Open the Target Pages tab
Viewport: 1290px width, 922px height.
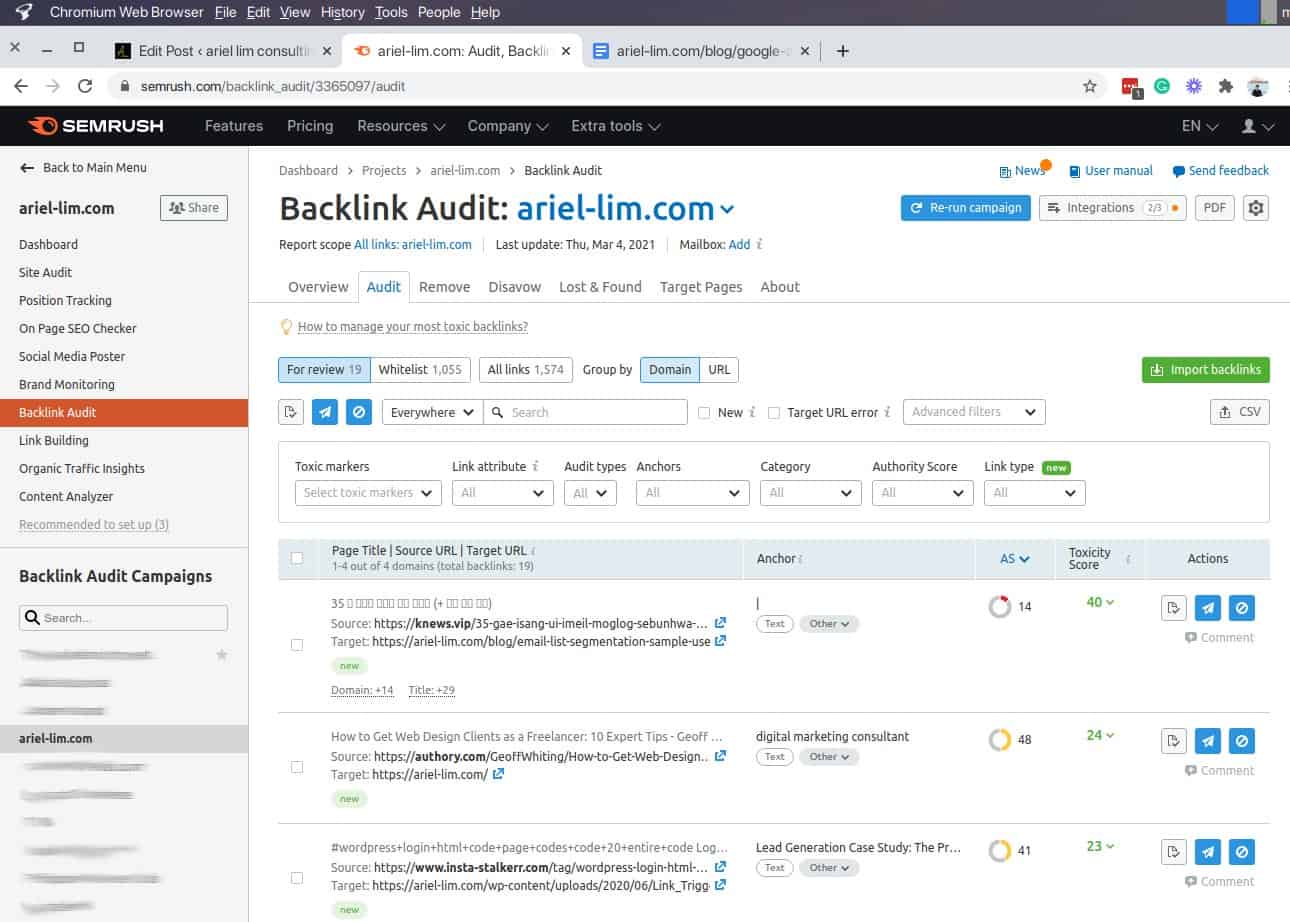[x=701, y=287]
